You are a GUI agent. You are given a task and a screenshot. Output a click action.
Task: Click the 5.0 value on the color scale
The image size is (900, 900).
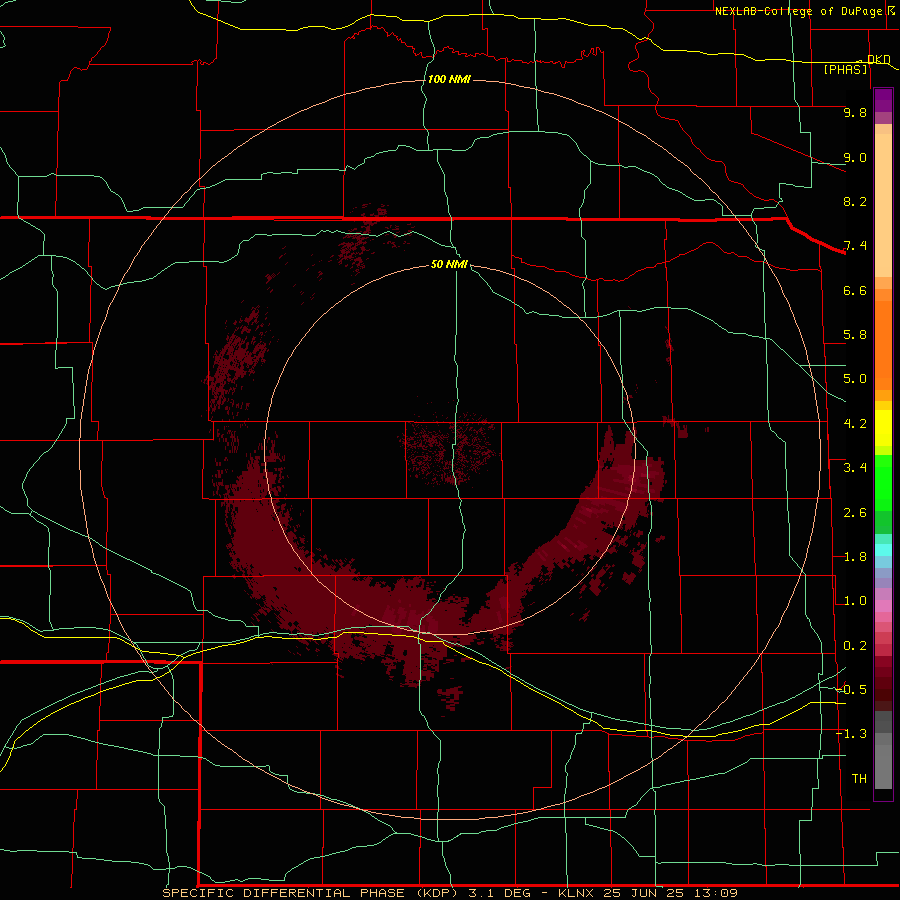(x=855, y=379)
